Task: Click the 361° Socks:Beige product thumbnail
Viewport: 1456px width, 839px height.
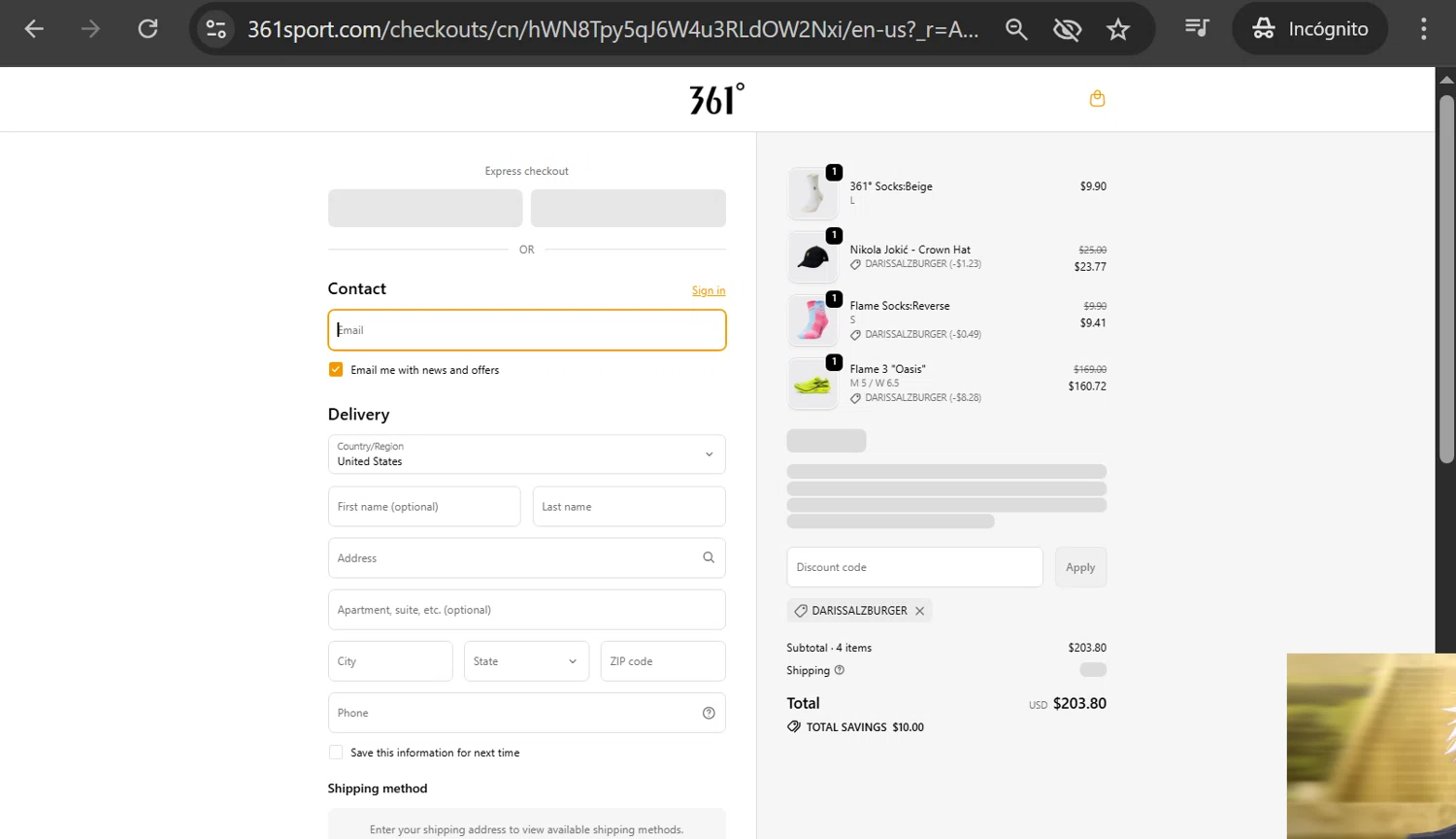Action: (x=812, y=193)
